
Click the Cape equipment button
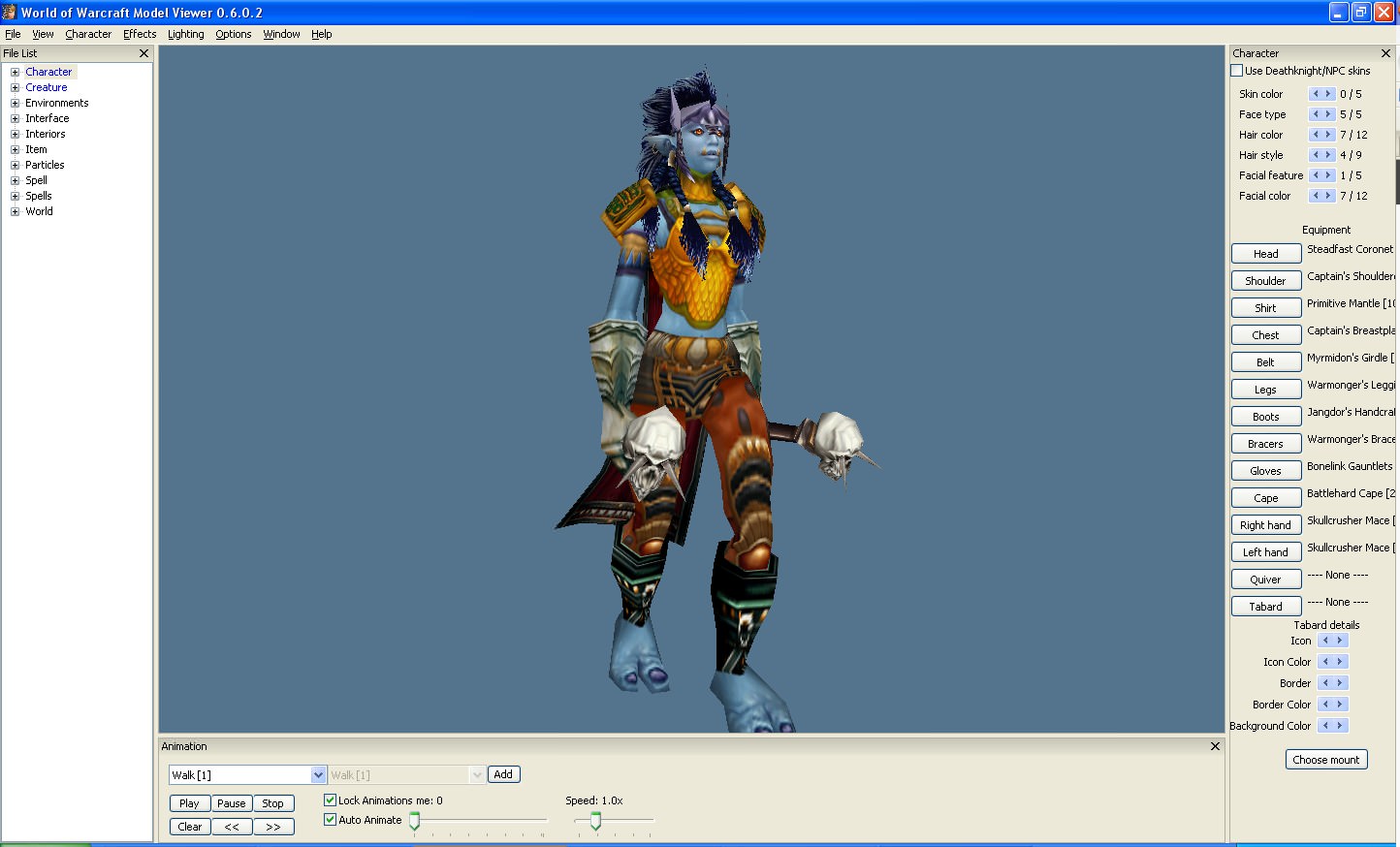1266,498
